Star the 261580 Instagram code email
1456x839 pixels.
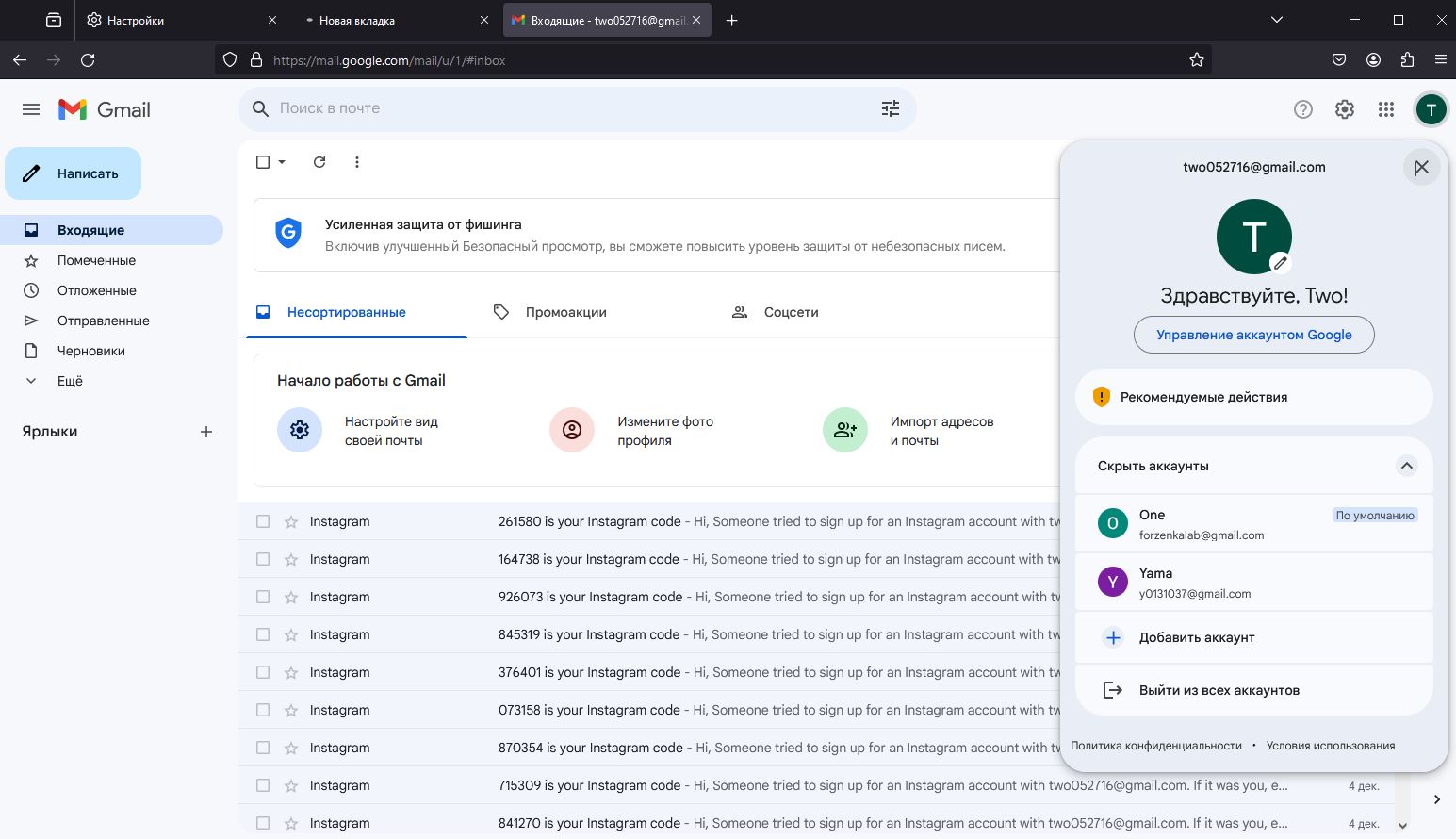coord(291,521)
